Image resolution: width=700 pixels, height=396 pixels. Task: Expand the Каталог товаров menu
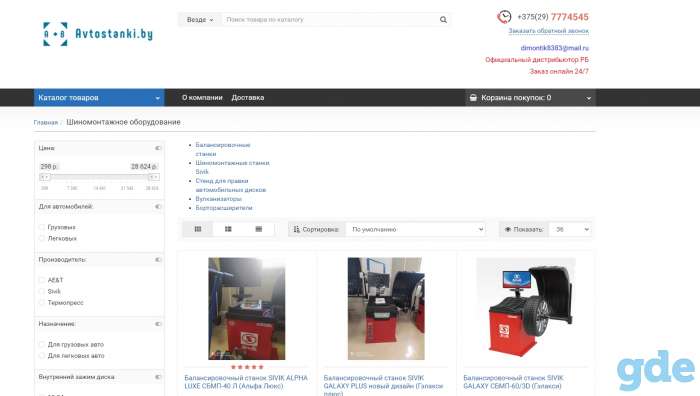click(x=99, y=97)
